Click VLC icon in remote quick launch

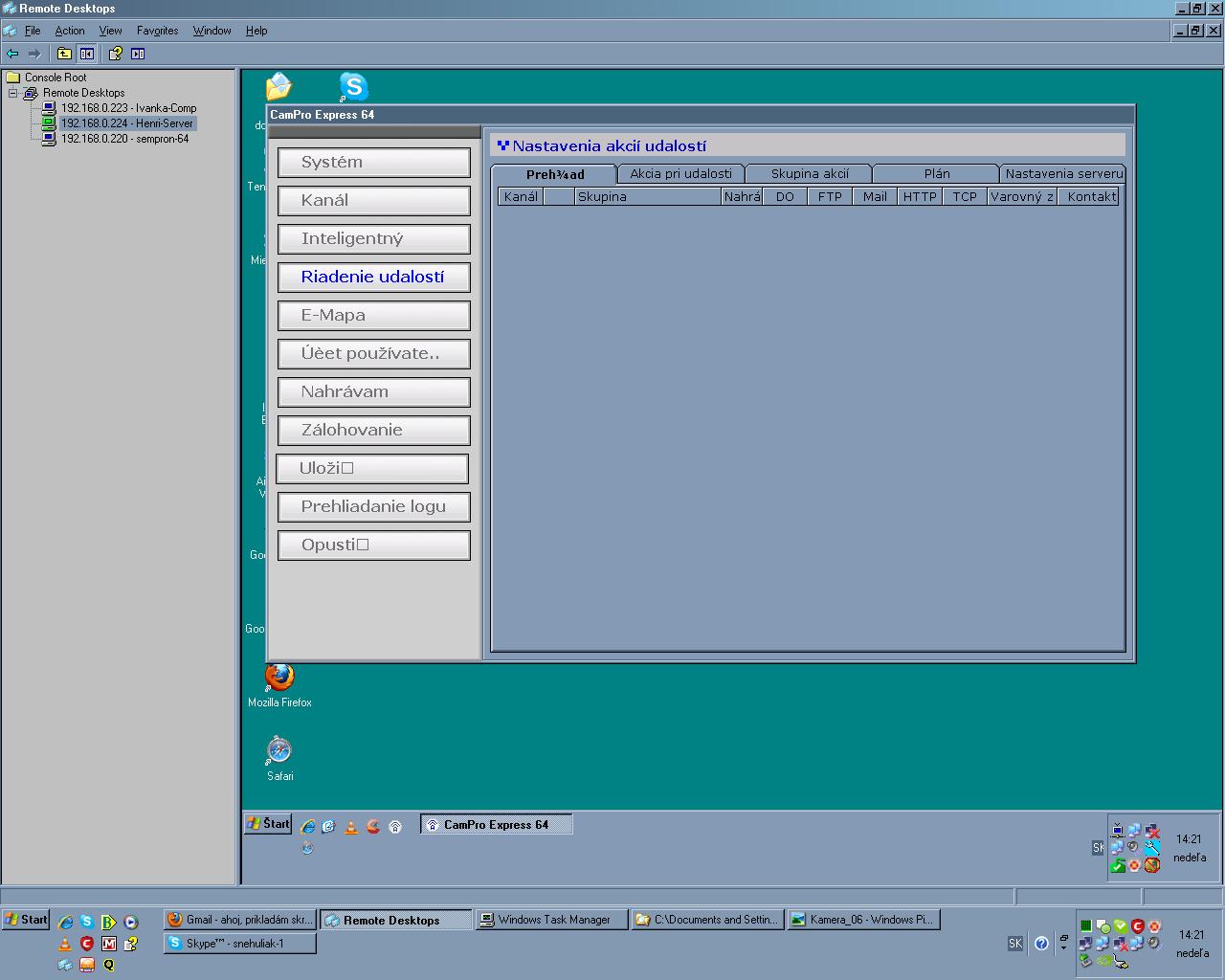coord(351,827)
